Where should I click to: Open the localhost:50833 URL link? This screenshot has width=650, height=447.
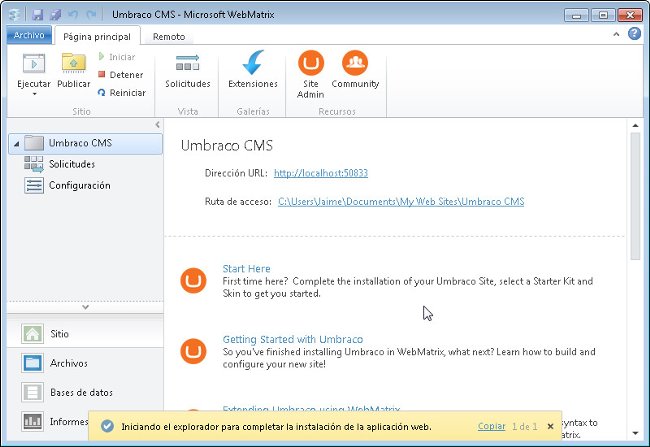pos(321,173)
